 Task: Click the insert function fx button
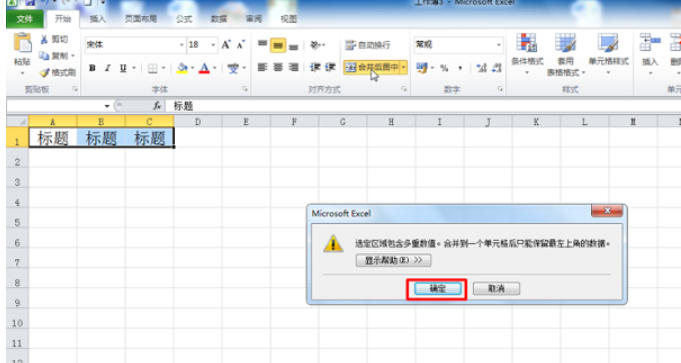tap(157, 106)
